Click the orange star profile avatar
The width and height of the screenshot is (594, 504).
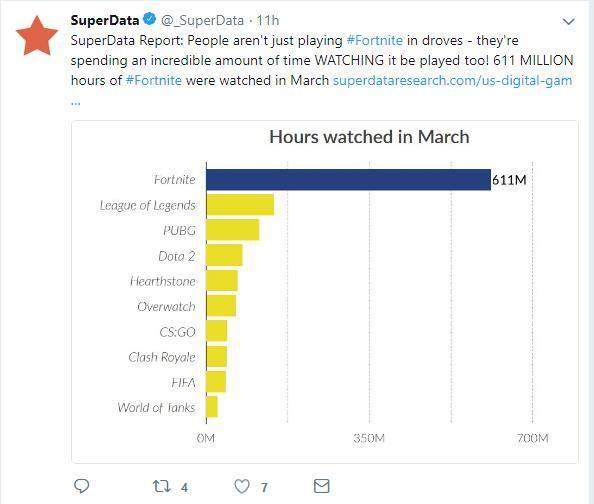point(37,36)
